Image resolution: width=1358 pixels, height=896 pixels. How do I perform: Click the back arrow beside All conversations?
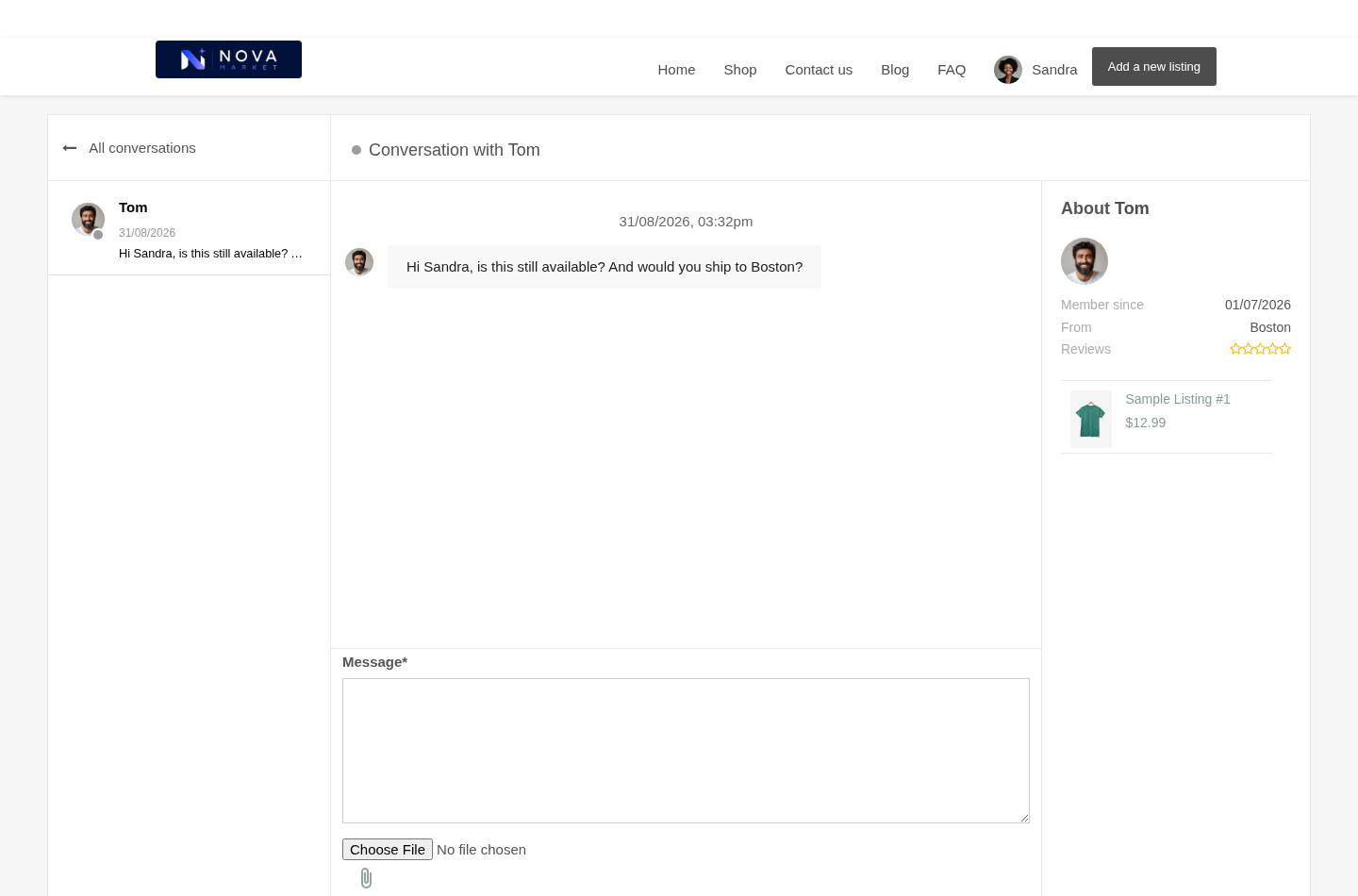[x=70, y=148]
